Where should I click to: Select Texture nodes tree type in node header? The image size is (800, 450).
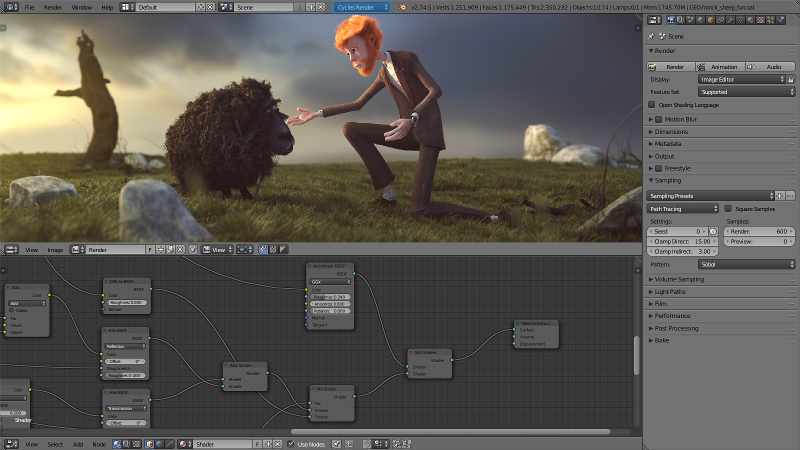(x=137, y=444)
